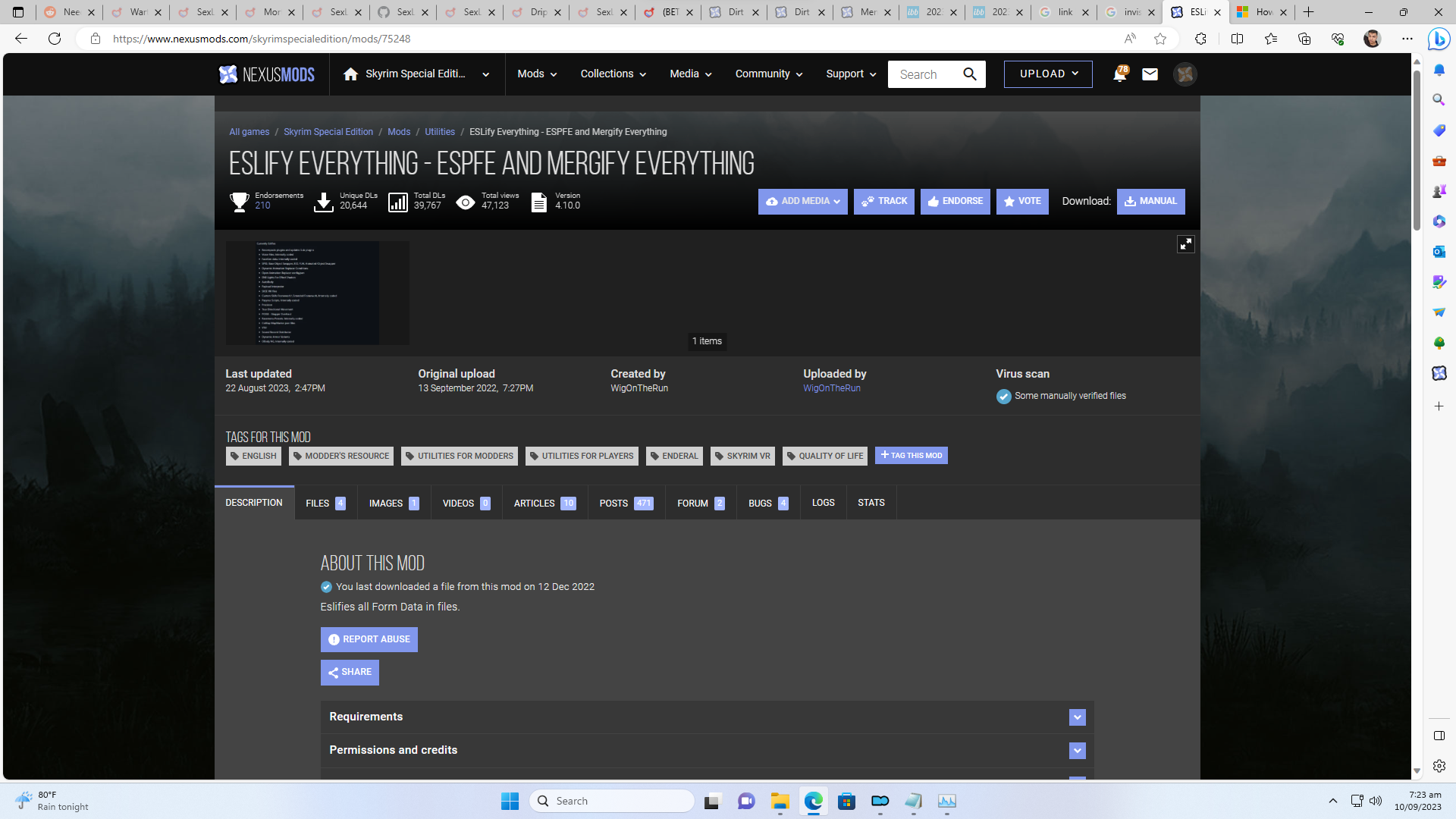1456x819 pixels.
Task: Open the Mods dropdown menu
Action: click(x=537, y=74)
